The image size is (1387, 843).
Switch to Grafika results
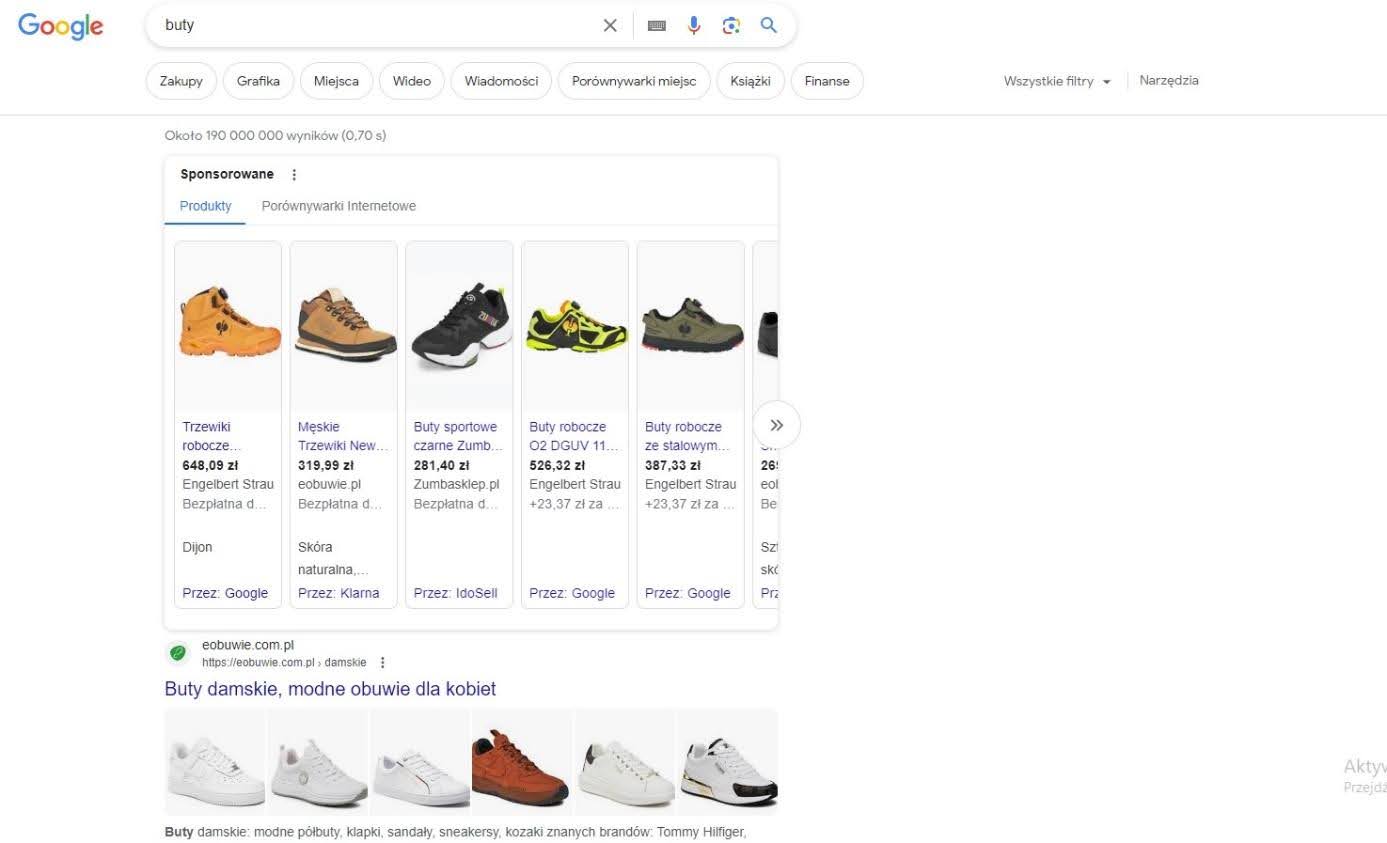(x=258, y=81)
